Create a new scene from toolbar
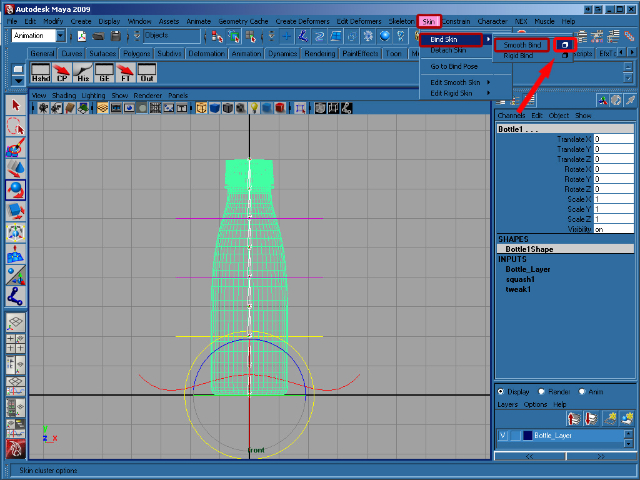 point(82,36)
